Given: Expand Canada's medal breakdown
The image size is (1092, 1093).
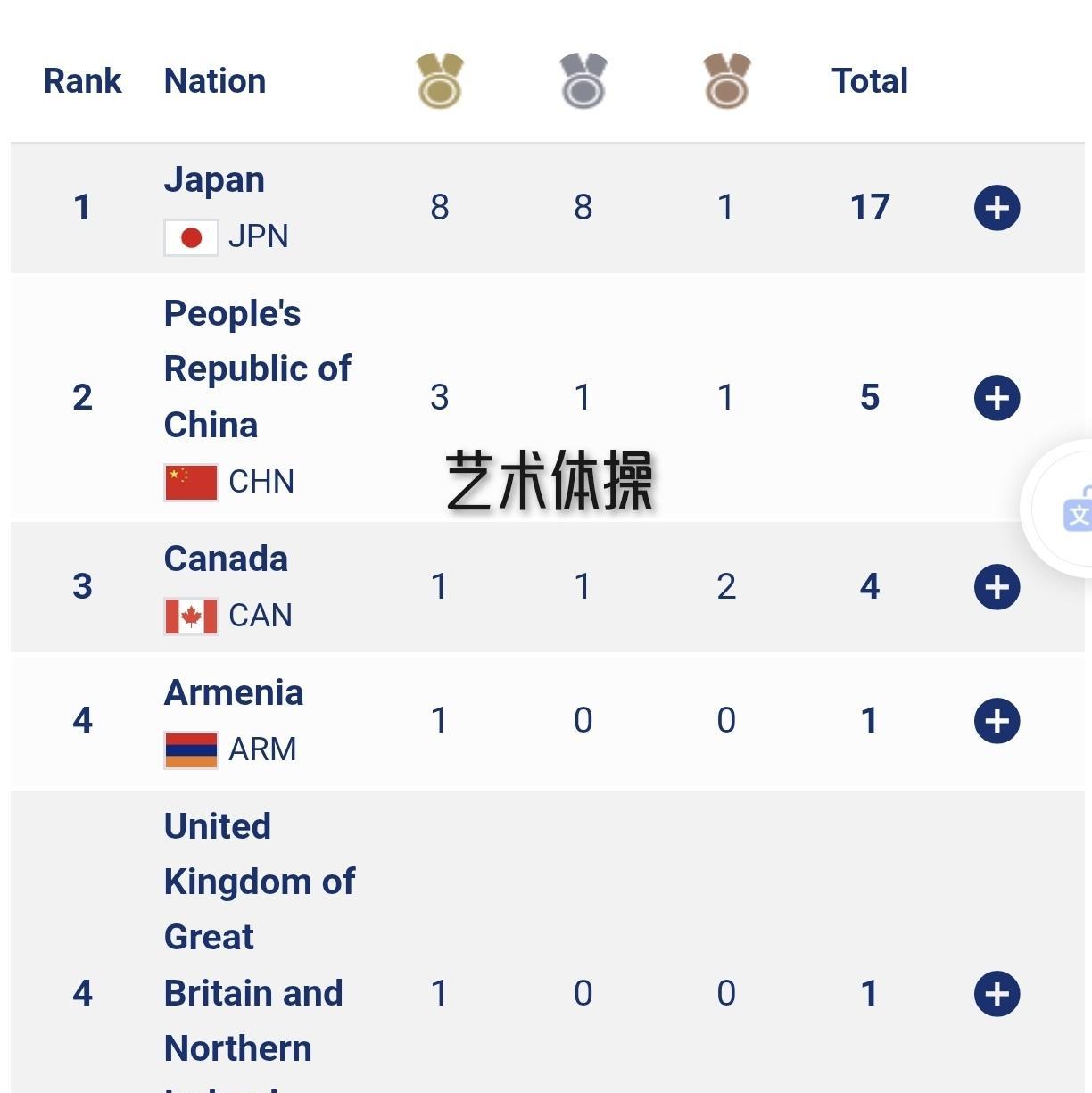Looking at the screenshot, I should pos(997,587).
